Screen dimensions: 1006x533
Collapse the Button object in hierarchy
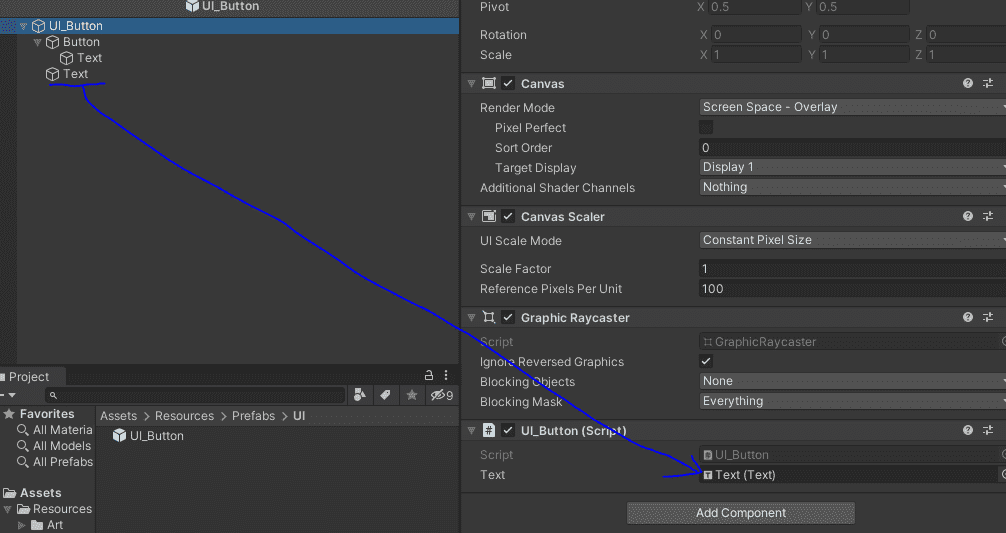pos(39,42)
